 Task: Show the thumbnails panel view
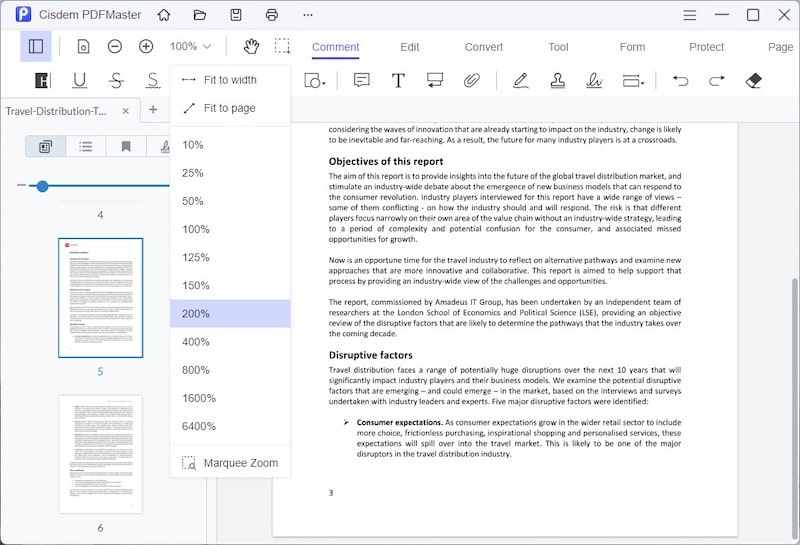tap(45, 147)
